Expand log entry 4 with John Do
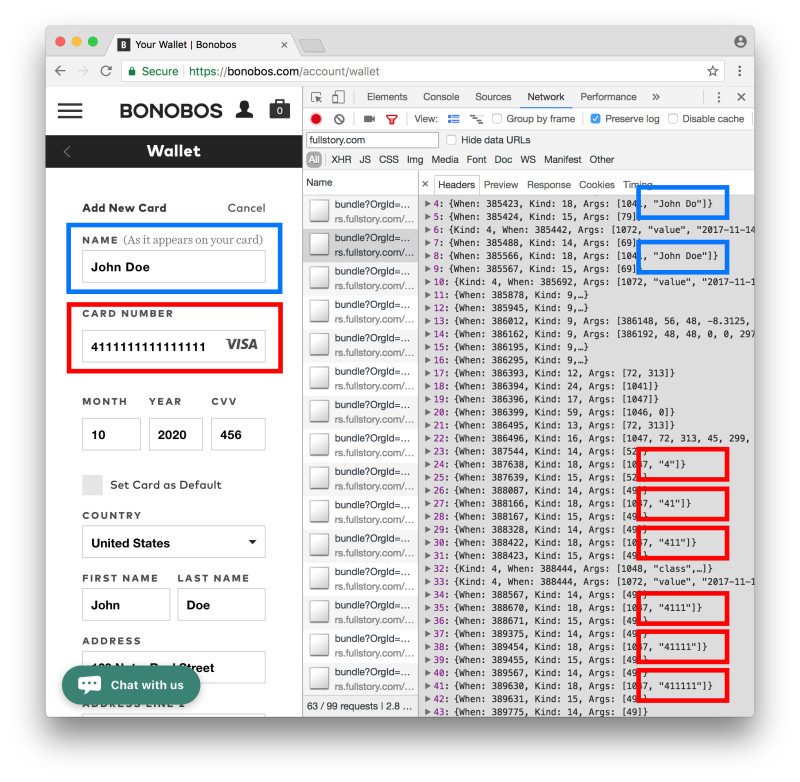 [x=429, y=203]
